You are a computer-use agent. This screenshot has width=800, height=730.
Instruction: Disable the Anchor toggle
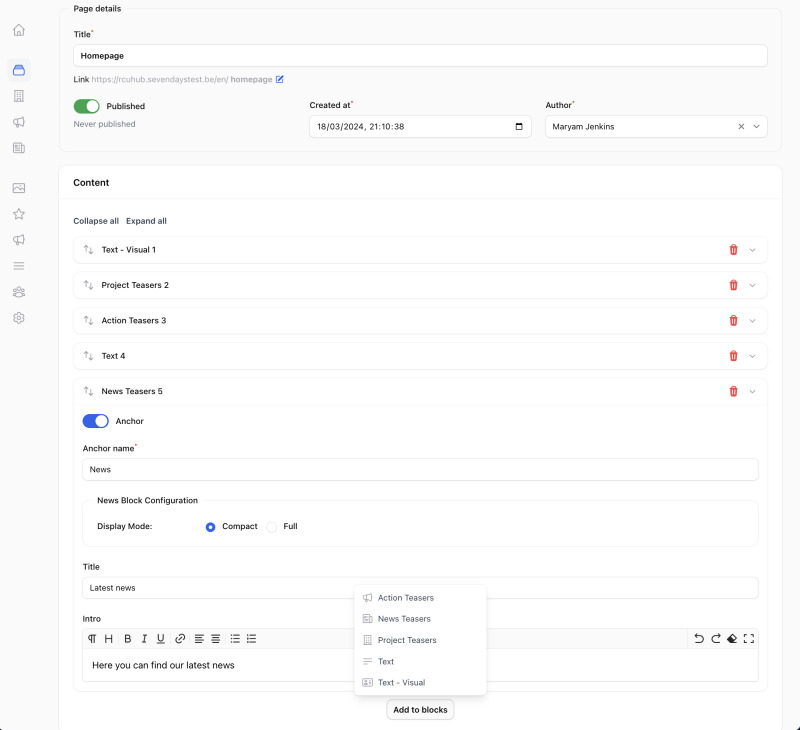click(x=95, y=421)
